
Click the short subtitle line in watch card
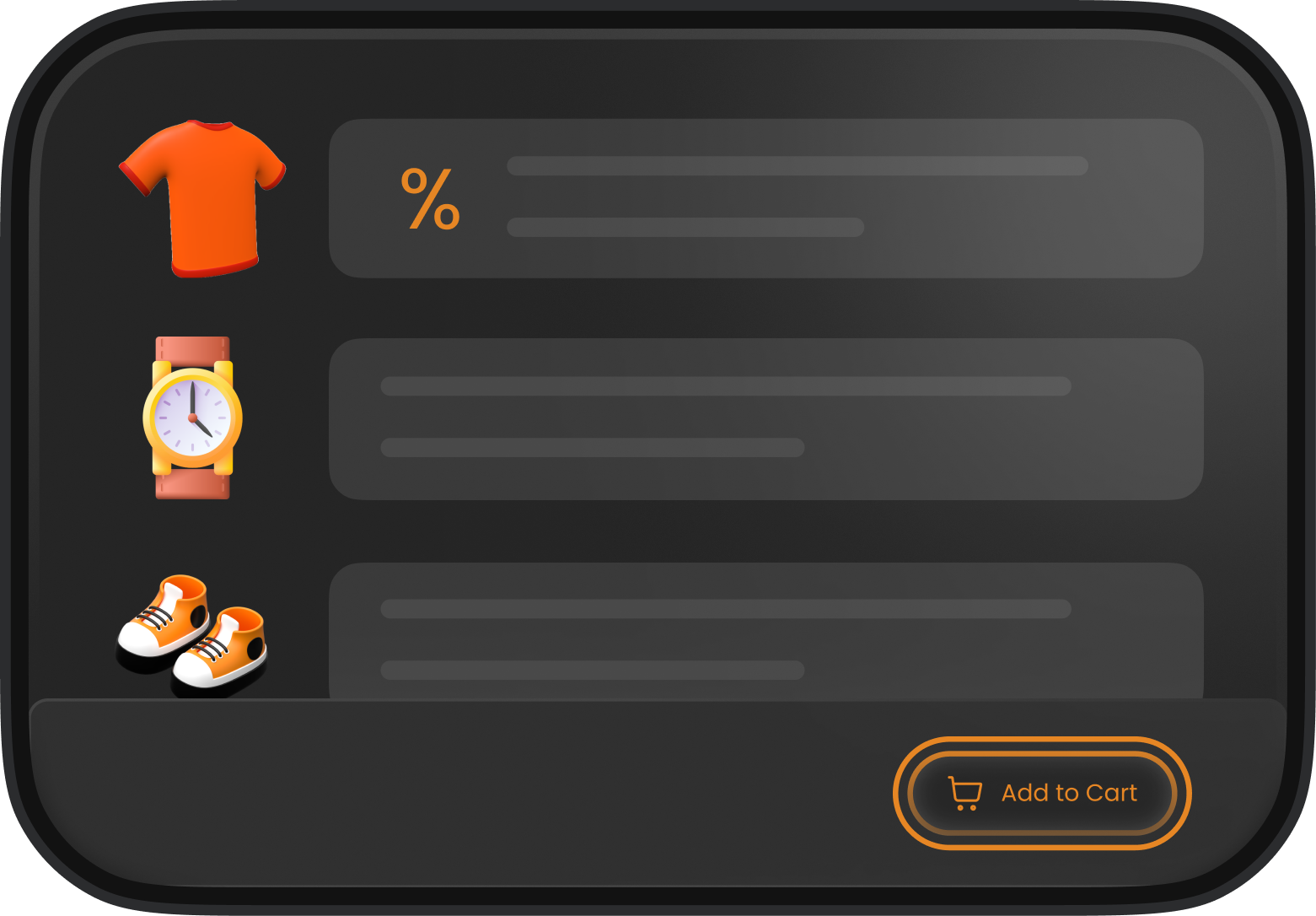point(593,447)
